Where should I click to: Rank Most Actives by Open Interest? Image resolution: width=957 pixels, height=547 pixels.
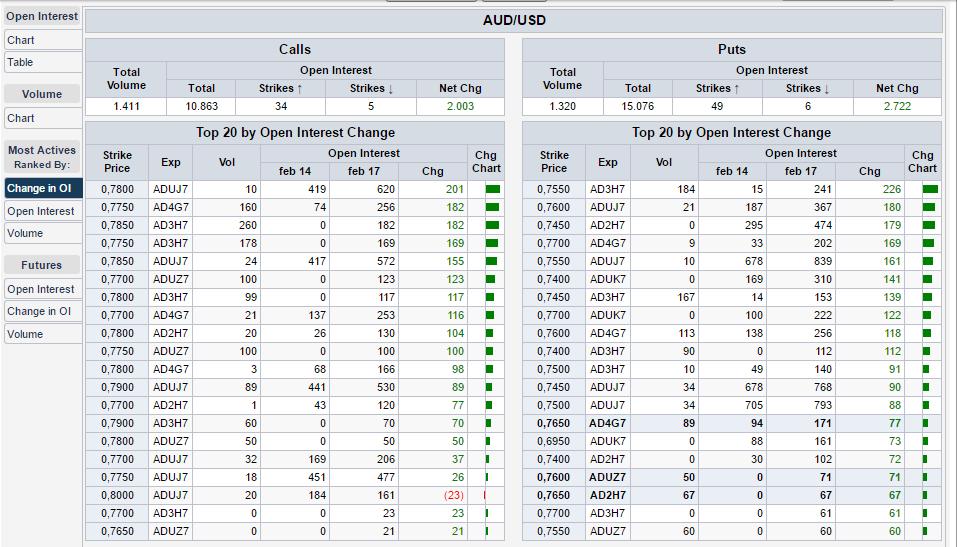[x=41, y=211]
